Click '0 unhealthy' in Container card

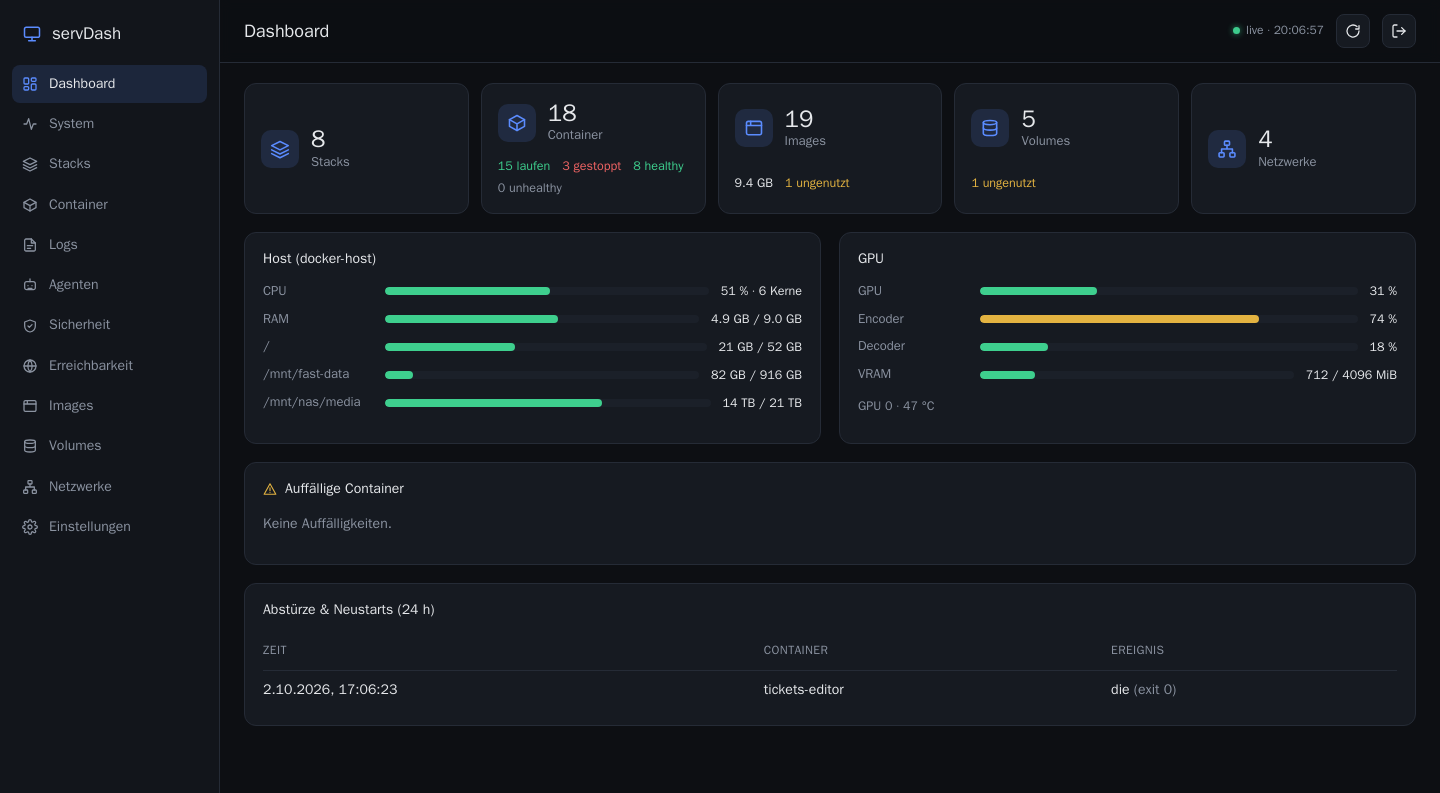(530, 188)
